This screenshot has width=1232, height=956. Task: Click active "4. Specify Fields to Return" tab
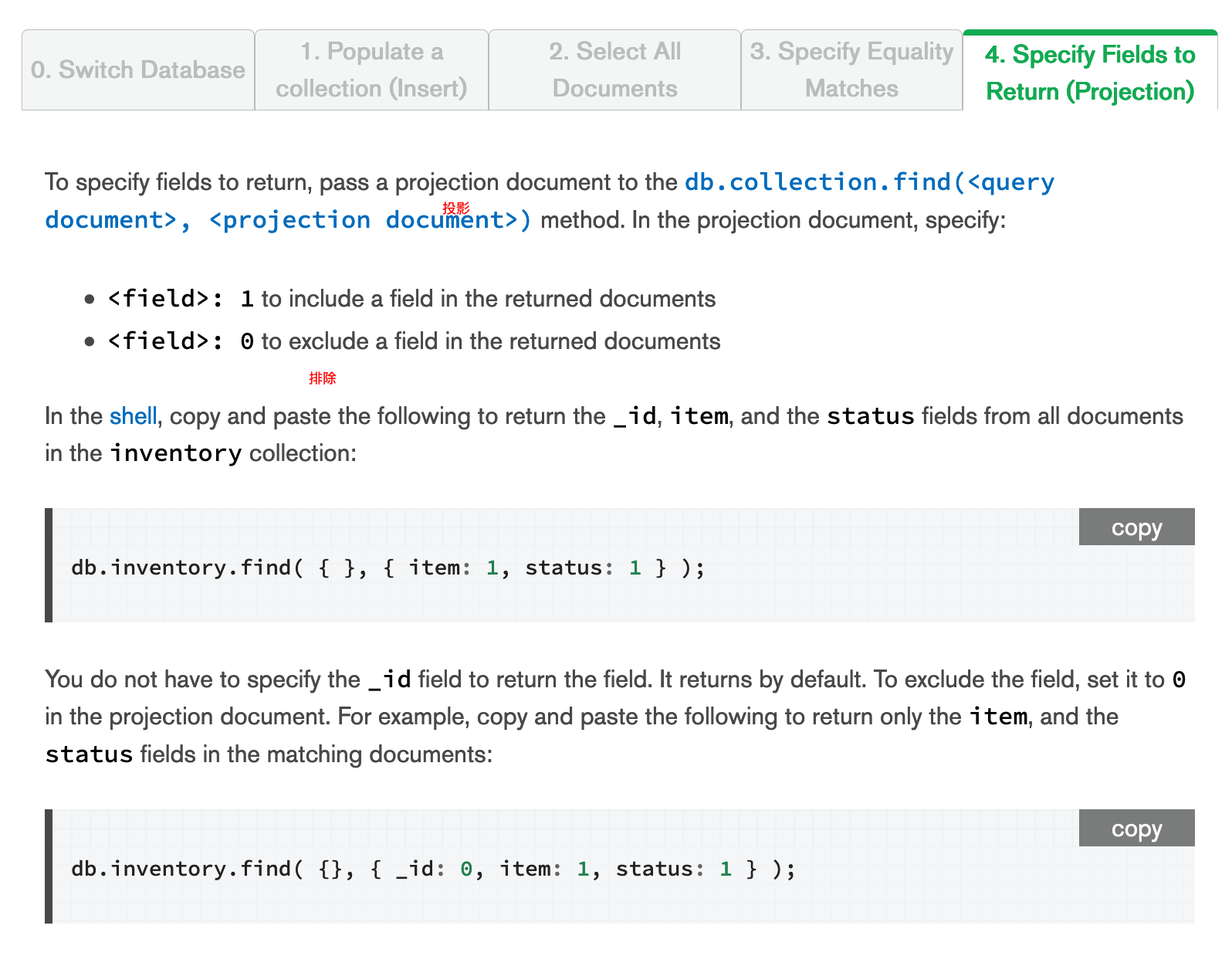pyautogui.click(x=1089, y=73)
